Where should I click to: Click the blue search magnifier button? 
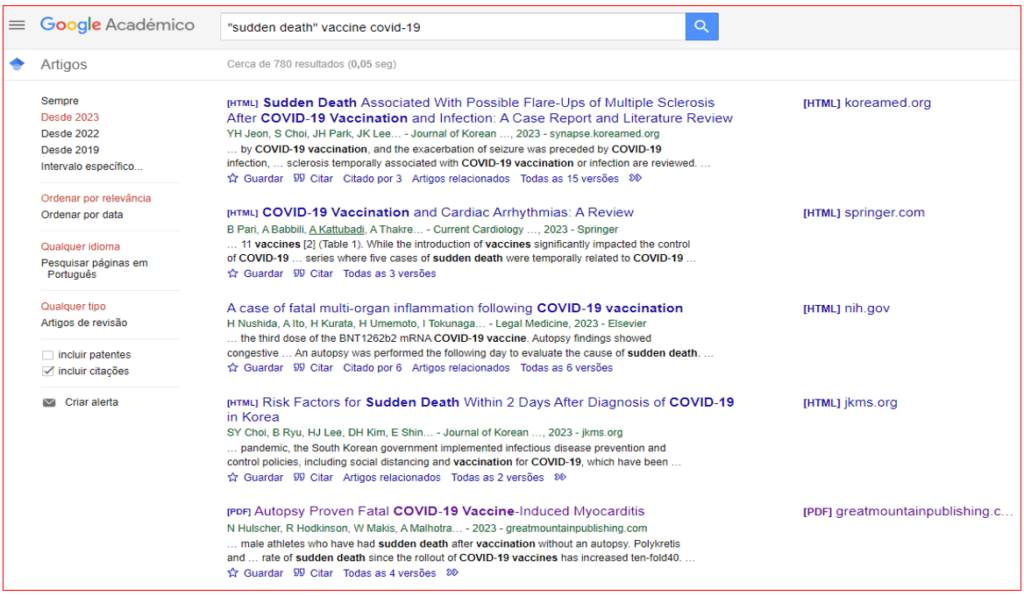pyautogui.click(x=701, y=27)
